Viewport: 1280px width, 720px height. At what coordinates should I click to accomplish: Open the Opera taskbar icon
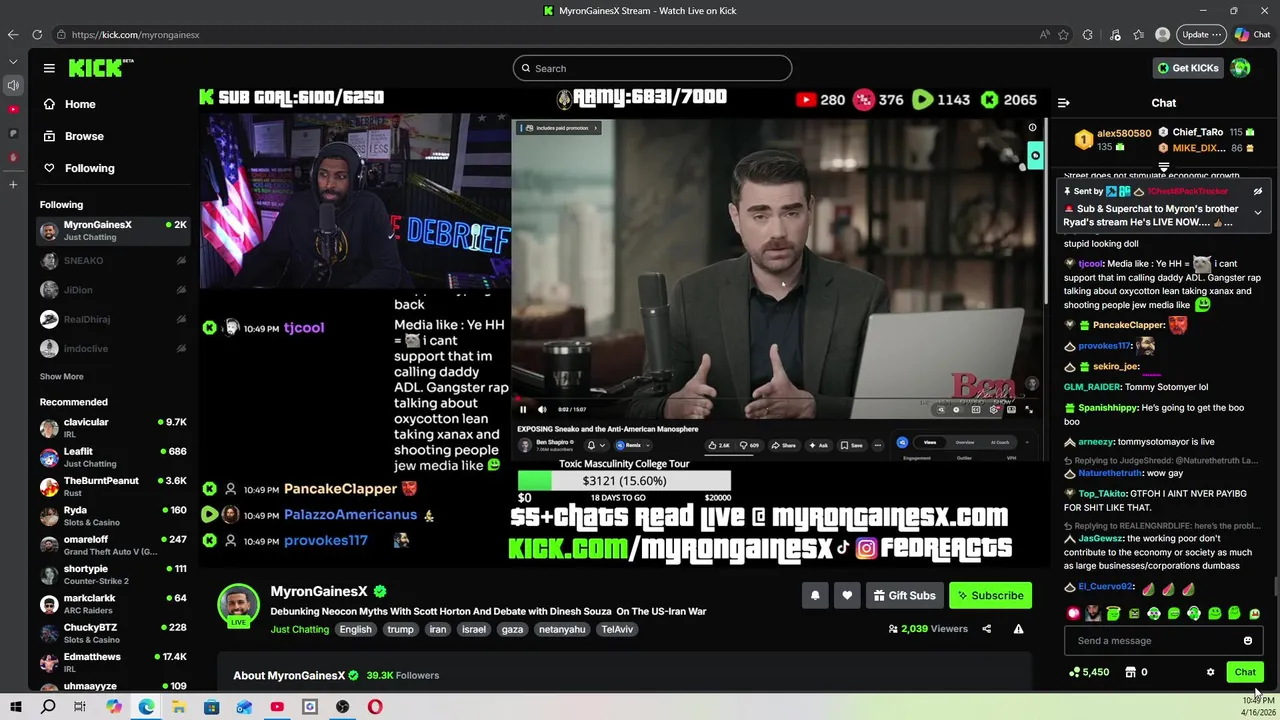375,707
